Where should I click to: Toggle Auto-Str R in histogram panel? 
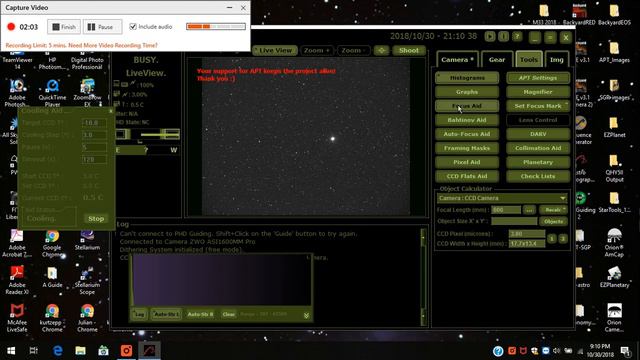(x=200, y=314)
